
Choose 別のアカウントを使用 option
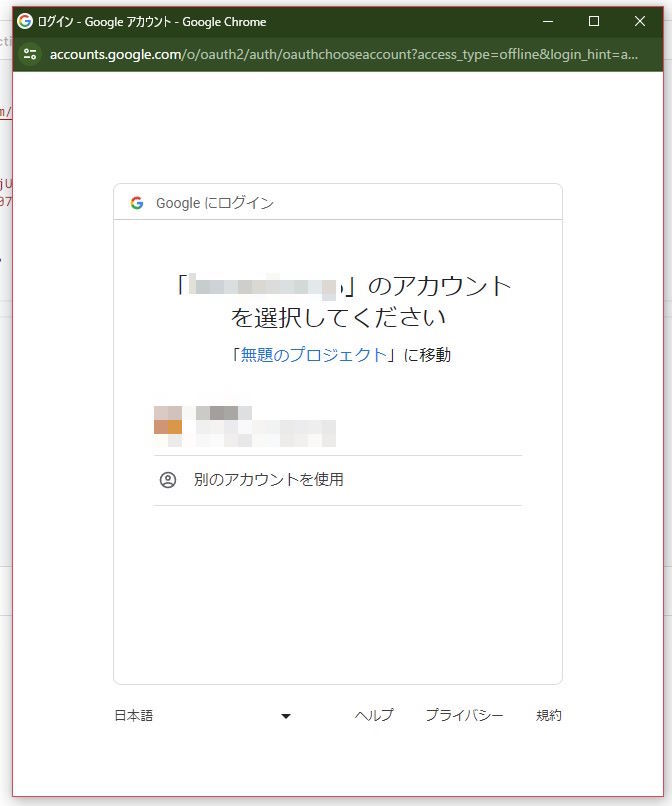point(338,480)
